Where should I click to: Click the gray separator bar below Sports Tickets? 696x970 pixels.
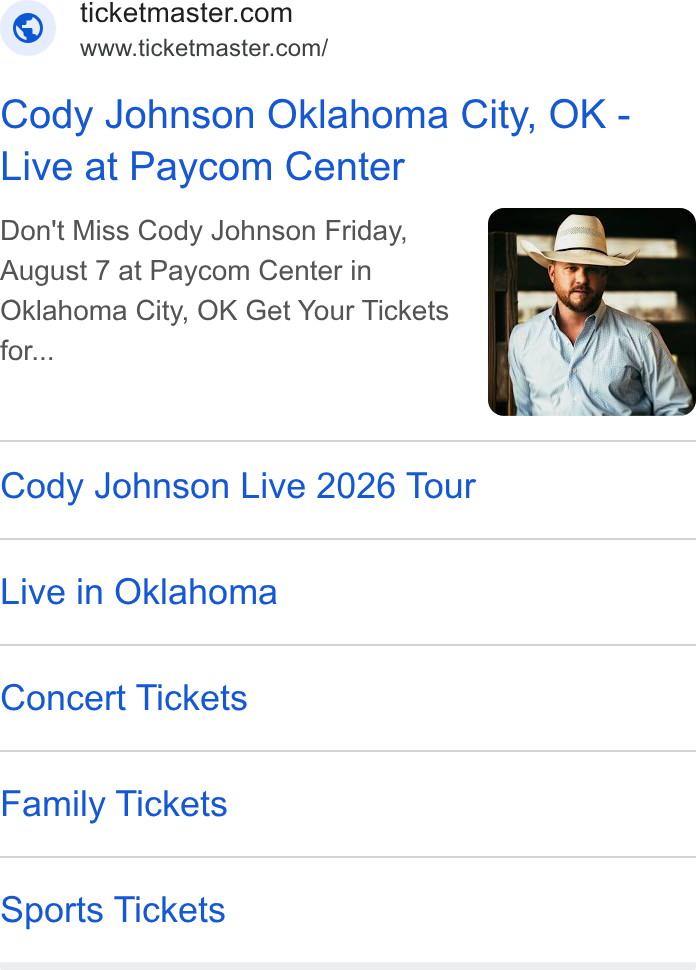348,966
